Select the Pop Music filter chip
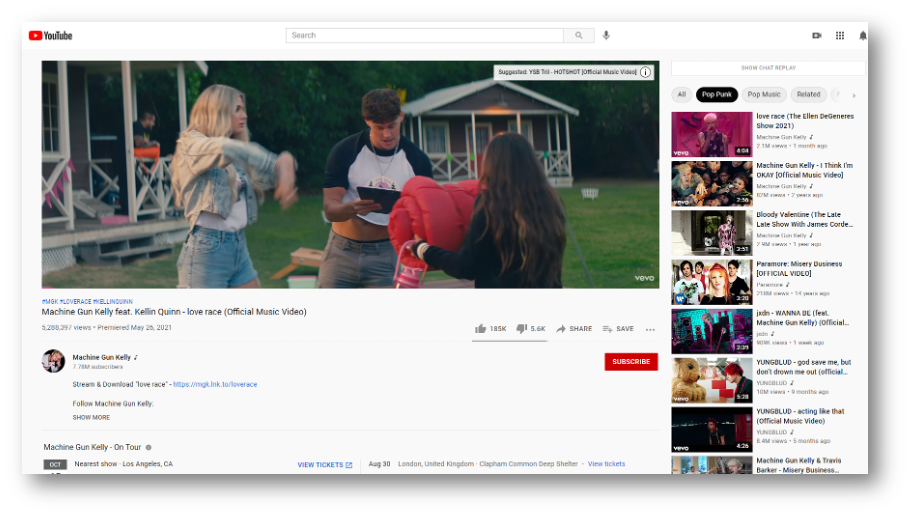 click(764, 95)
